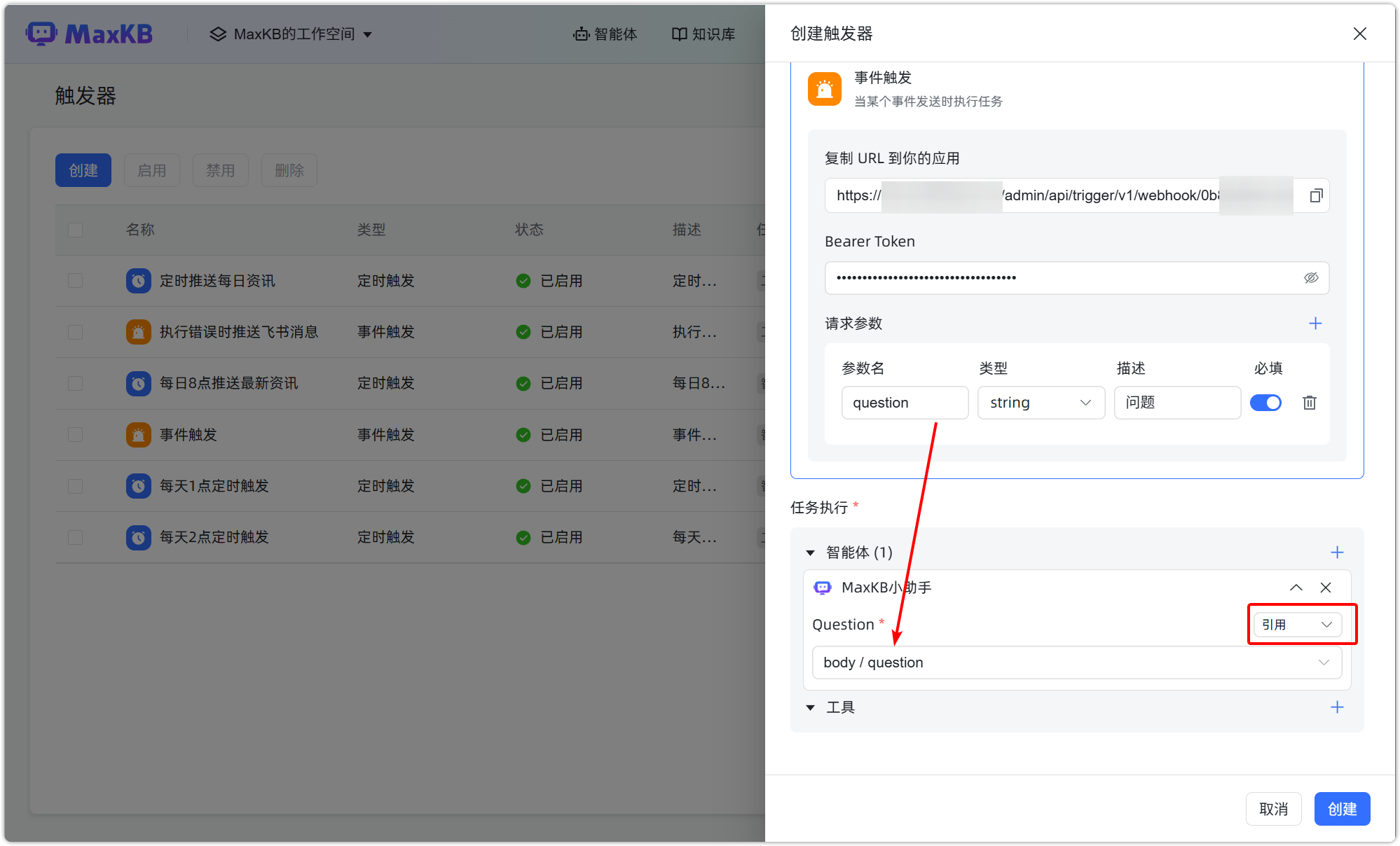Check the select-all checkbox in table header
1400x846 pixels.
coord(75,230)
